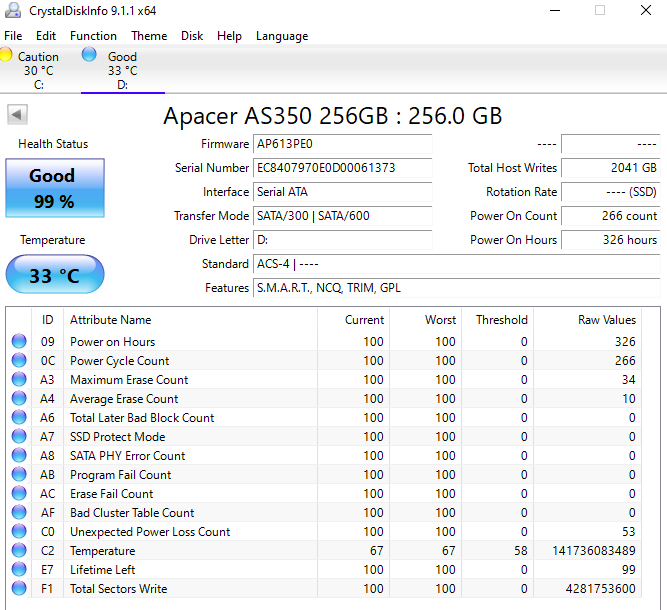The image size is (667, 610).
Task: Open the Help menu
Action: (x=229, y=36)
